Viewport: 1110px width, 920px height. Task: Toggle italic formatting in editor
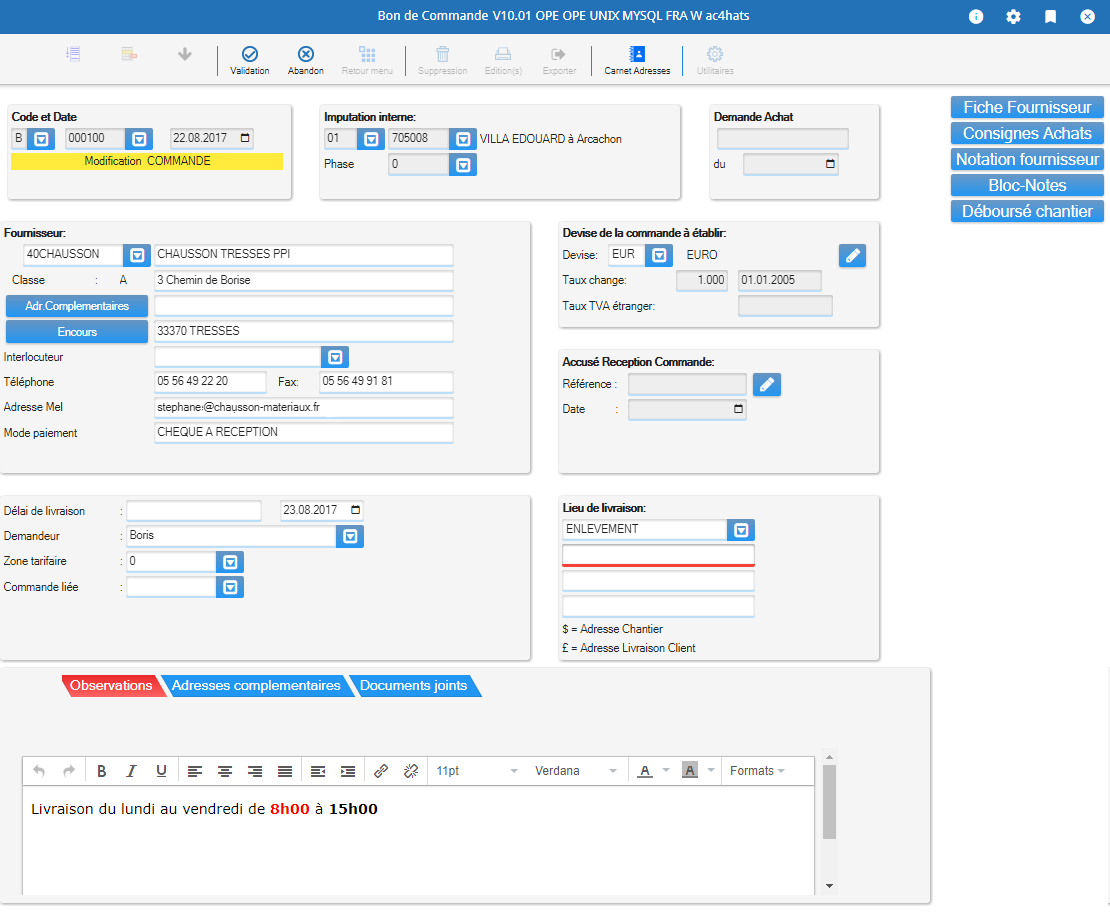[x=132, y=771]
